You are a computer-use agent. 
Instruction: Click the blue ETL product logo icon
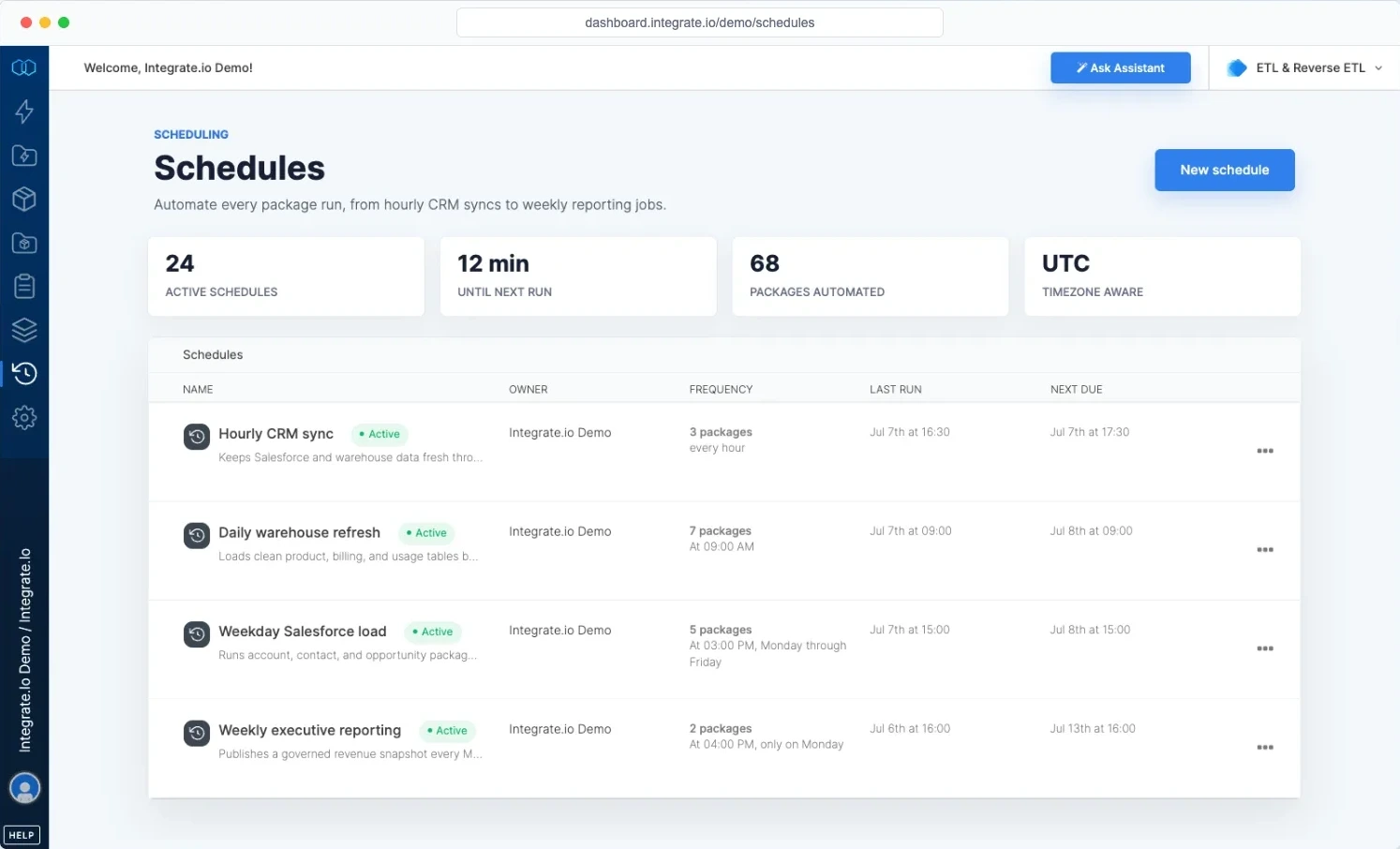[1237, 67]
